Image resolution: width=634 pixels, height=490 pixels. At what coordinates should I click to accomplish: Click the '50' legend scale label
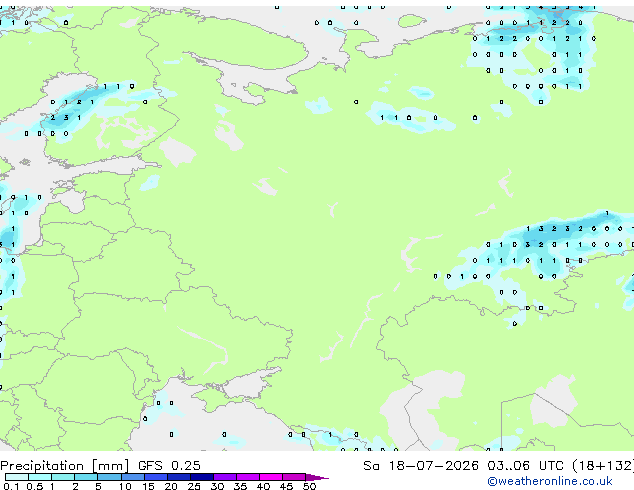tap(309, 486)
